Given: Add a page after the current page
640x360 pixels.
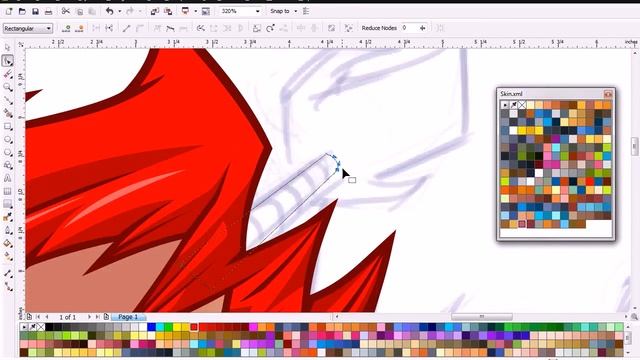Looking at the screenshot, I should click(106, 317).
